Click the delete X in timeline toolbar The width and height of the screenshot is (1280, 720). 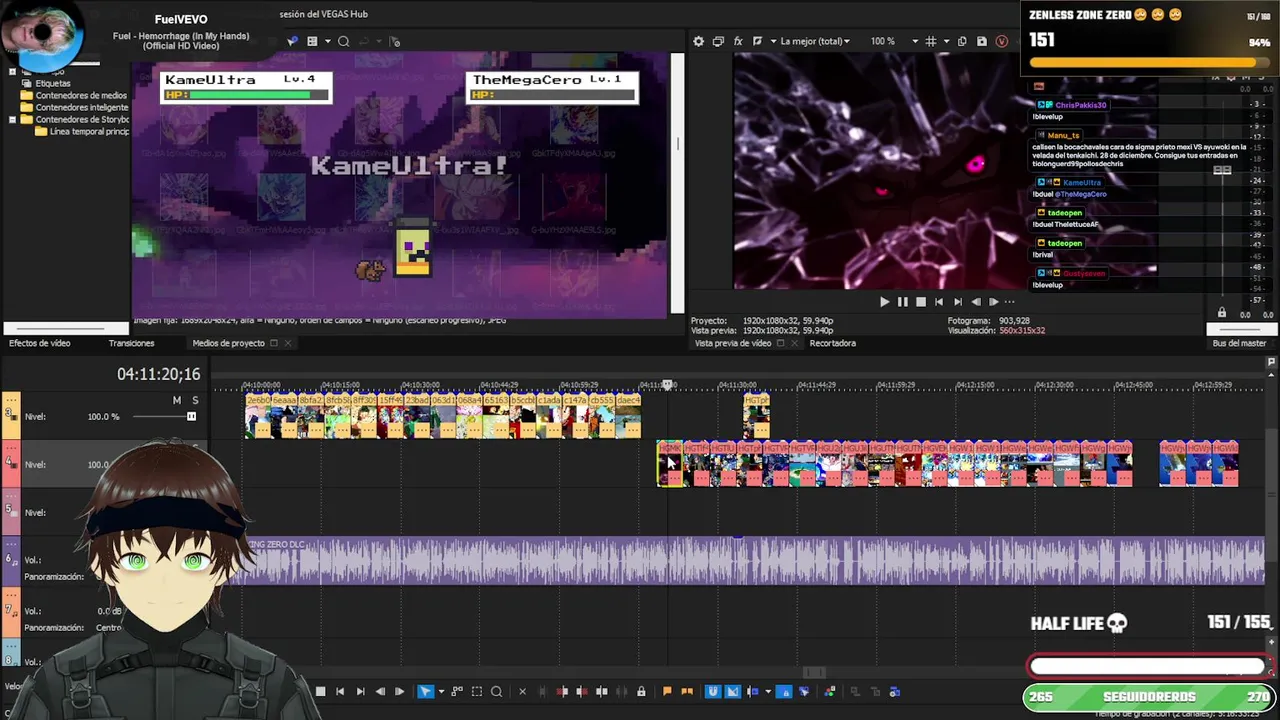[522, 691]
